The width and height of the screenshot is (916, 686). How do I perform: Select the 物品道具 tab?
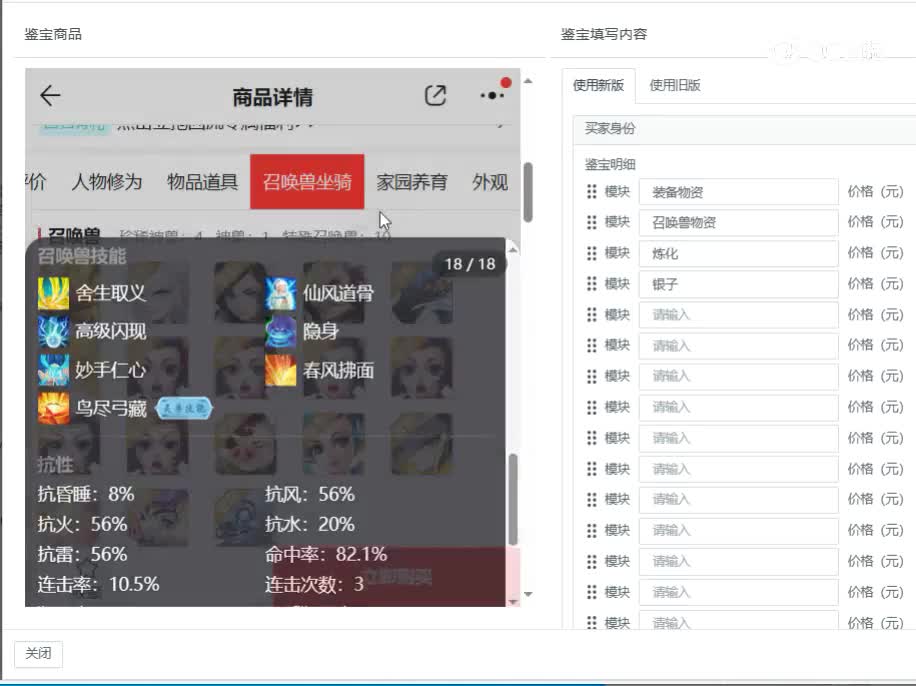pos(202,182)
